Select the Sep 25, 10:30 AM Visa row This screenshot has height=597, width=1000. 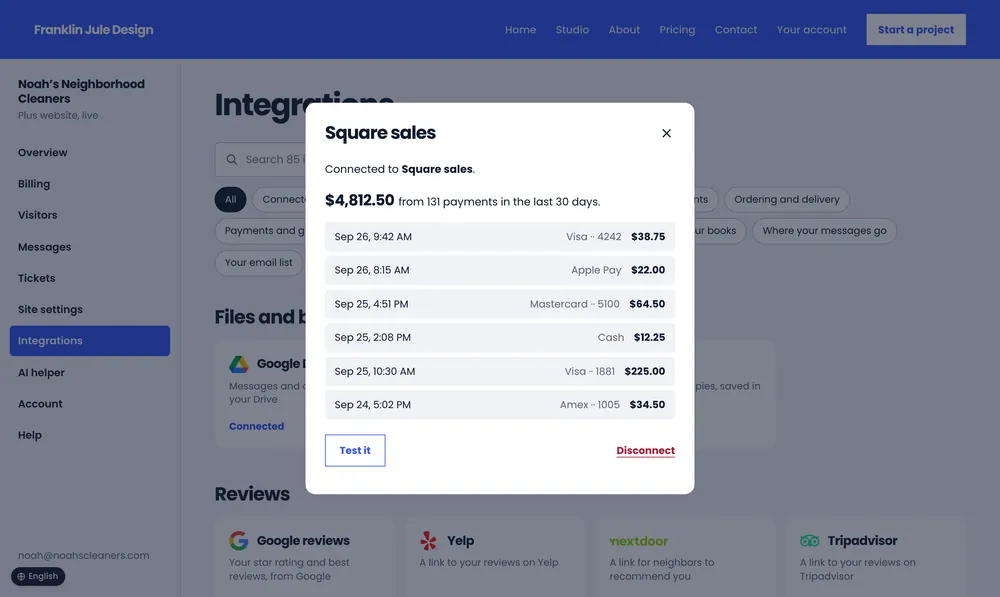point(500,371)
